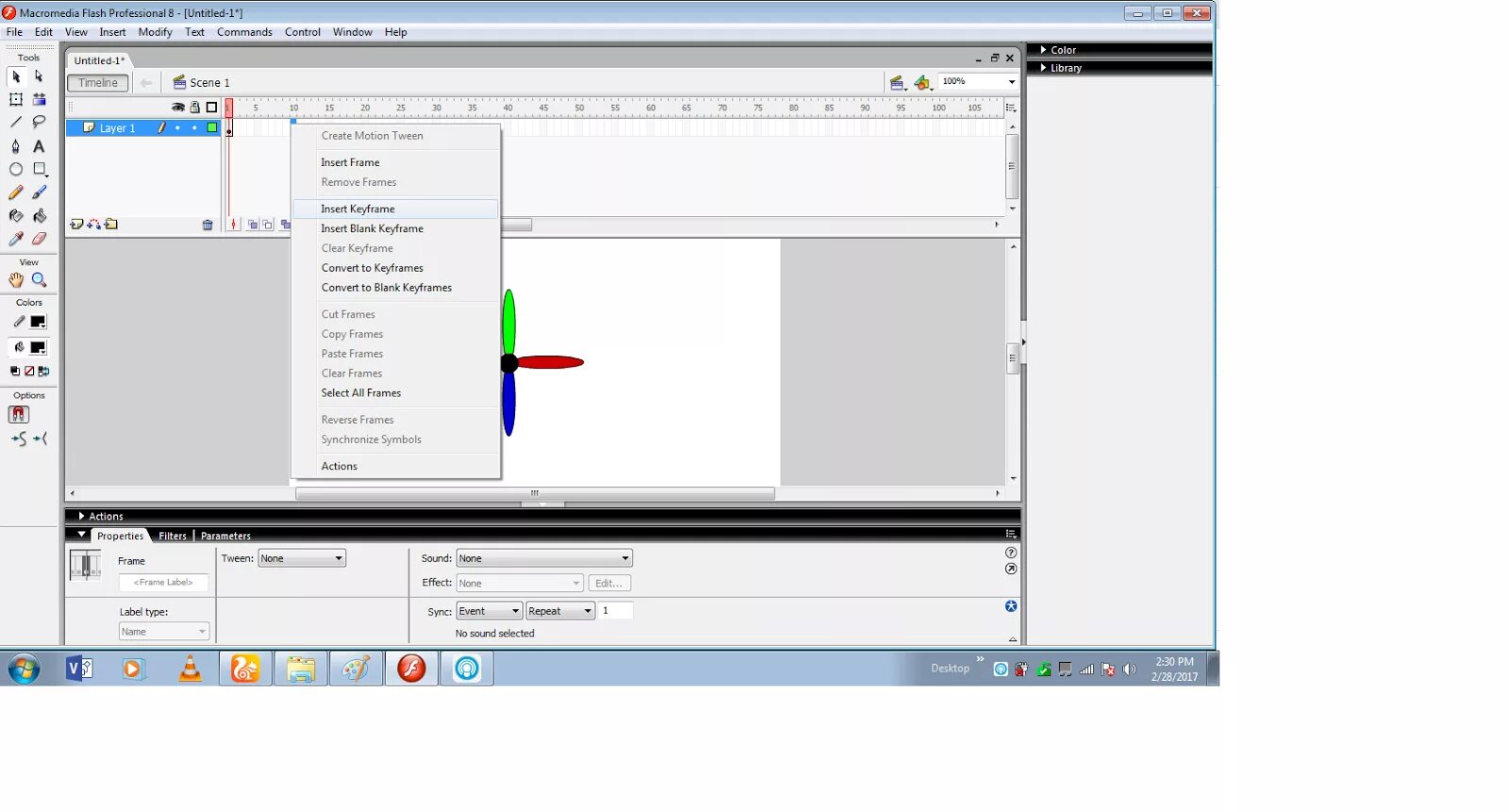Click the Center Frame icon

tap(234, 224)
